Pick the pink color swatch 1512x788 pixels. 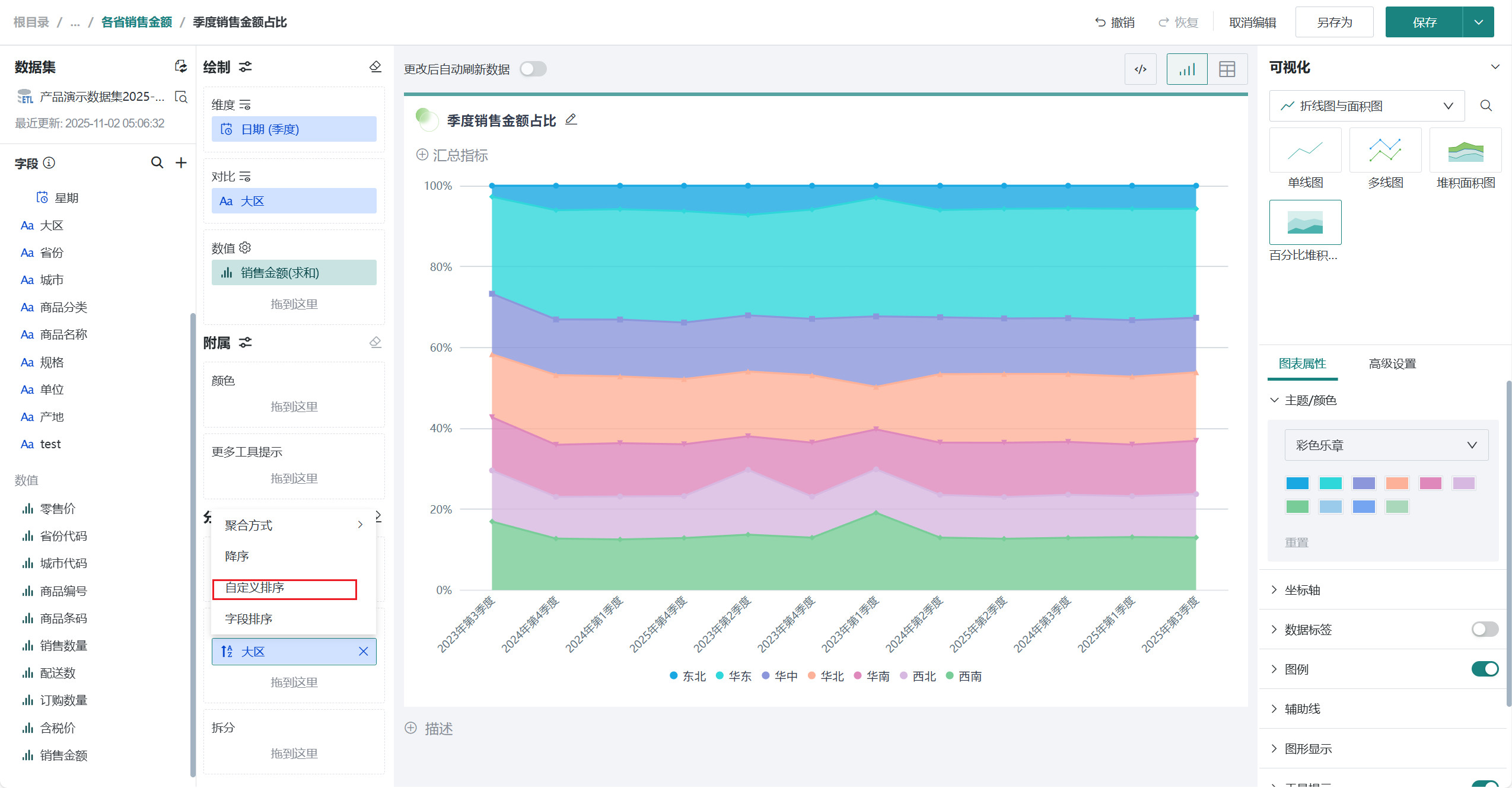pos(1430,483)
